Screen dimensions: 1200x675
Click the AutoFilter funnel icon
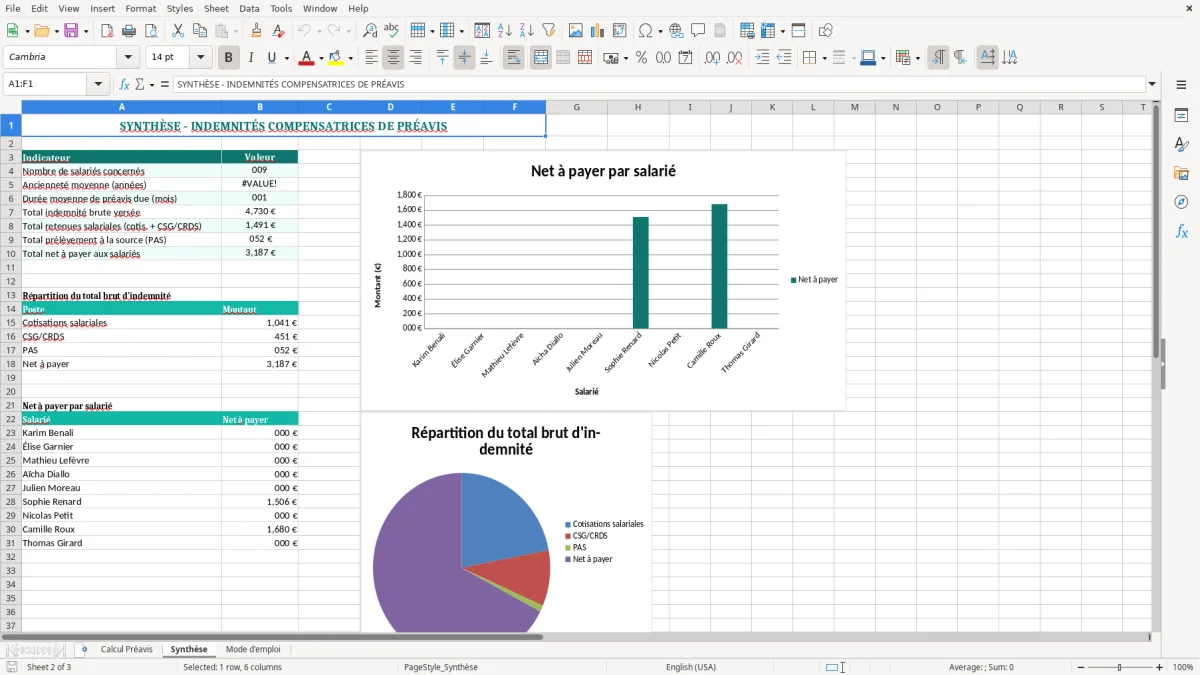click(x=548, y=31)
